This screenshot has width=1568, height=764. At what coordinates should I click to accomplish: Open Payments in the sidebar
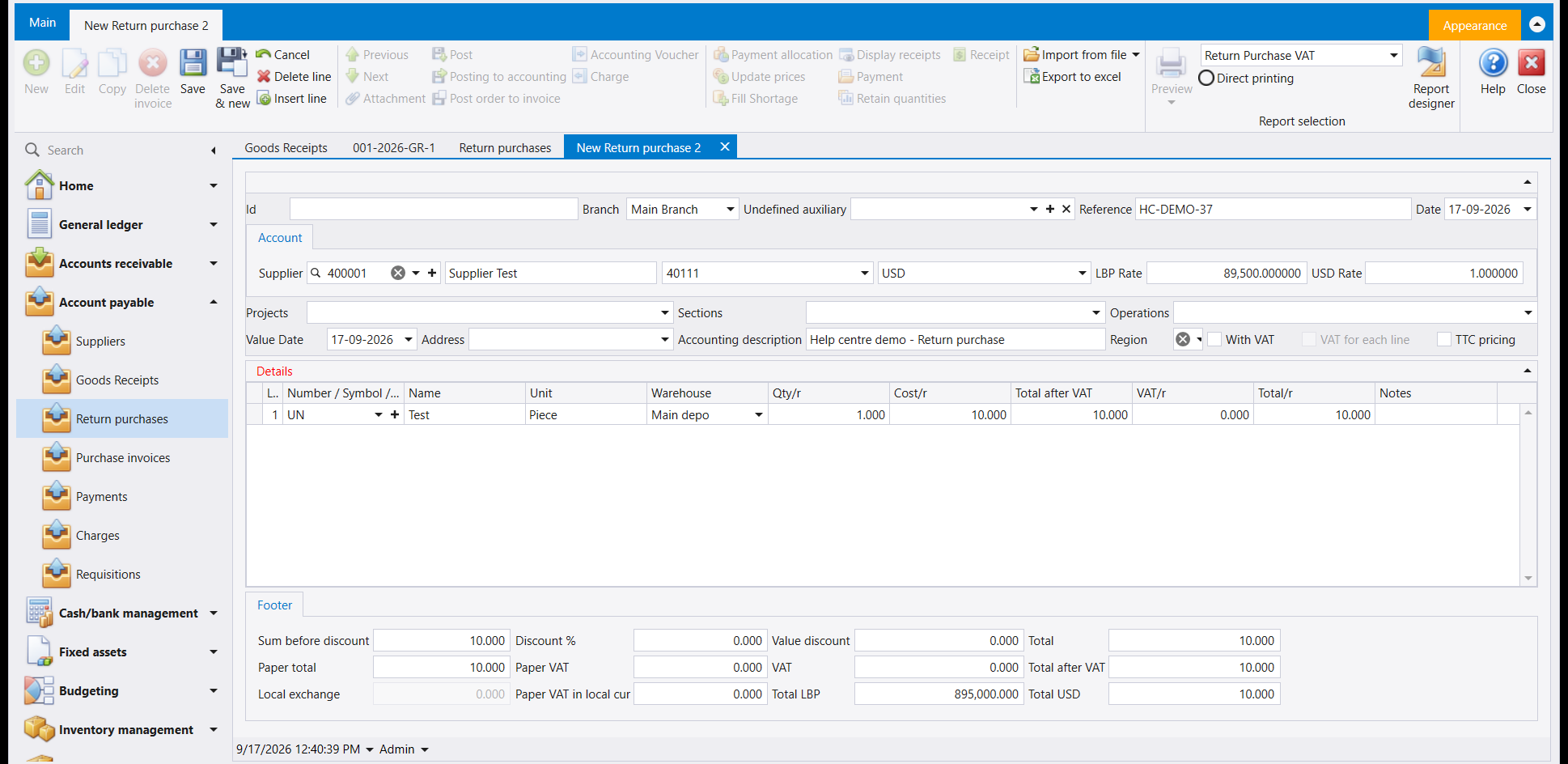click(x=101, y=497)
